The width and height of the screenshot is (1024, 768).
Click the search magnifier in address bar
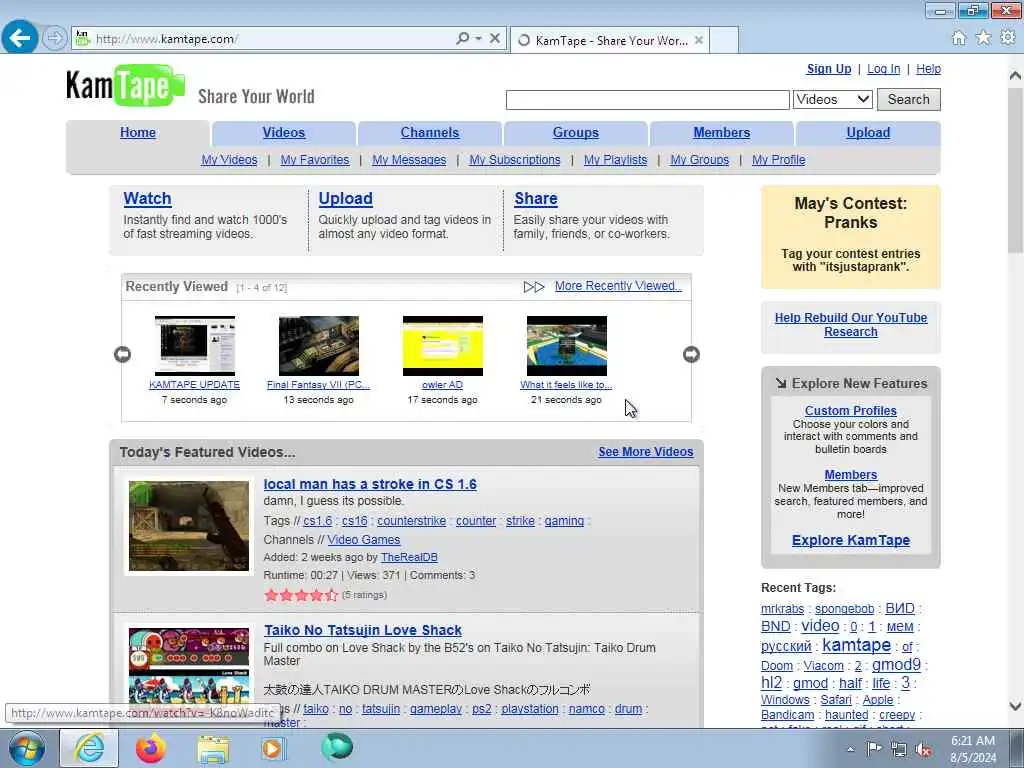(462, 39)
